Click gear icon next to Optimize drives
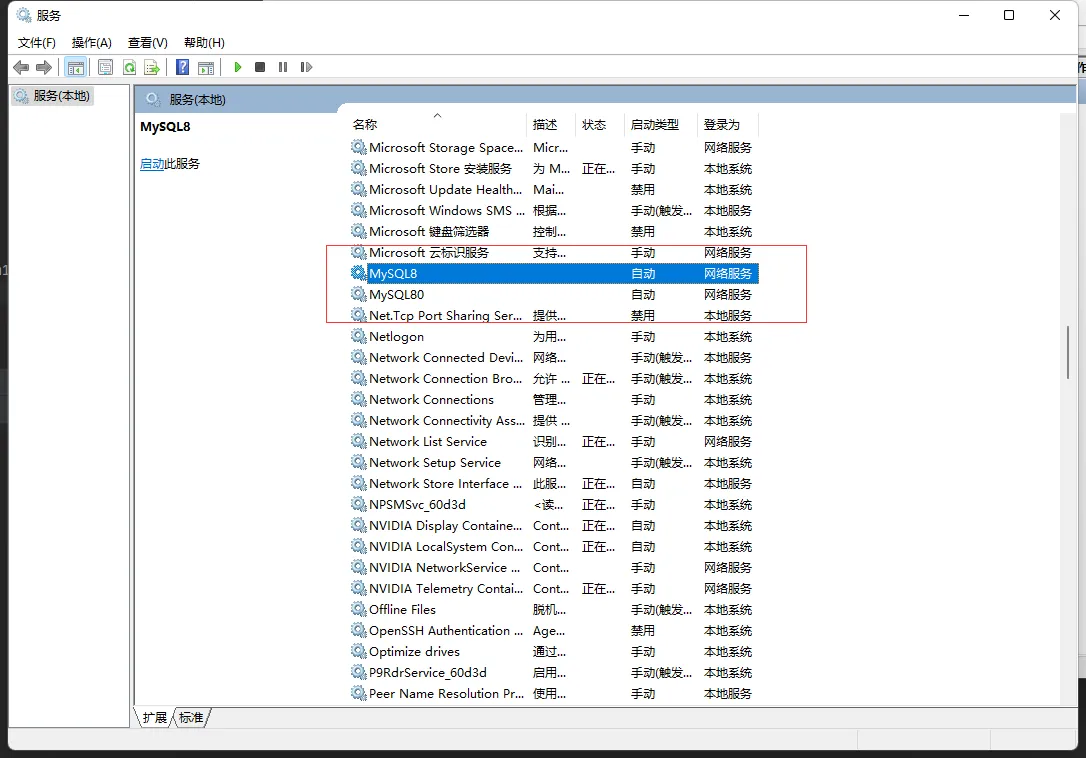The image size is (1086, 758). pyautogui.click(x=358, y=651)
